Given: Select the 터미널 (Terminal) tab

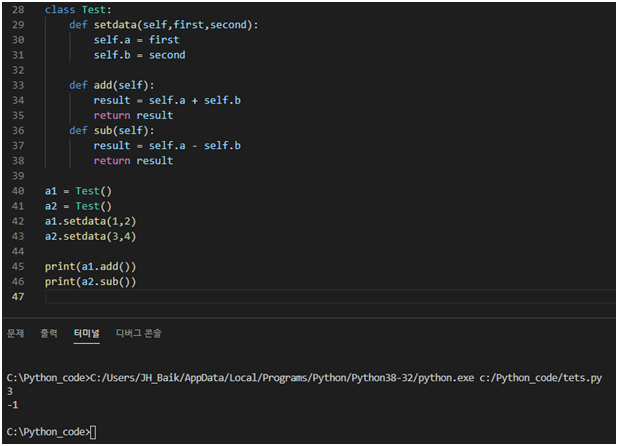Looking at the screenshot, I should 86,333.
